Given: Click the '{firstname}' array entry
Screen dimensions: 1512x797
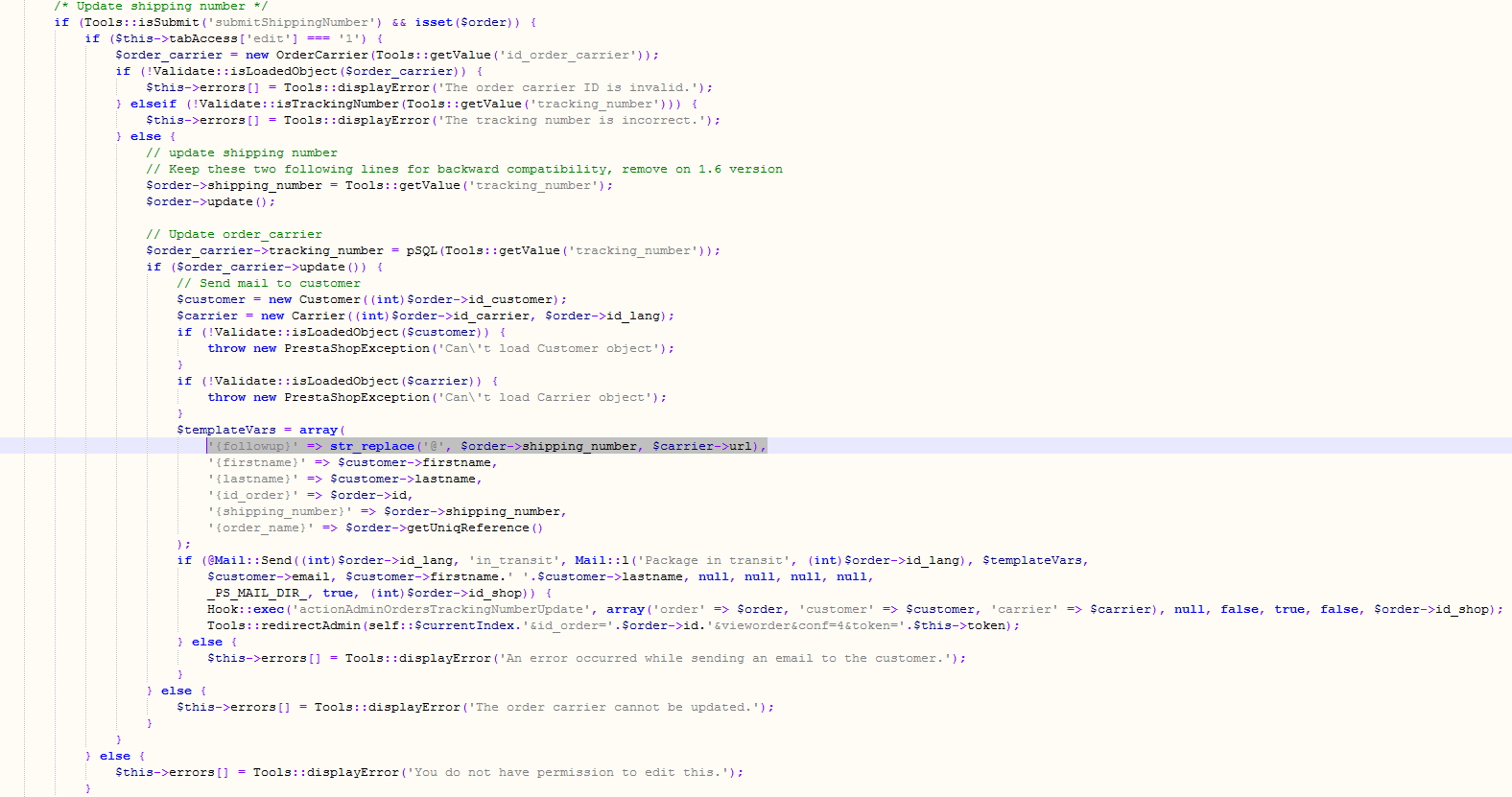Looking at the screenshot, I should click(352, 462).
